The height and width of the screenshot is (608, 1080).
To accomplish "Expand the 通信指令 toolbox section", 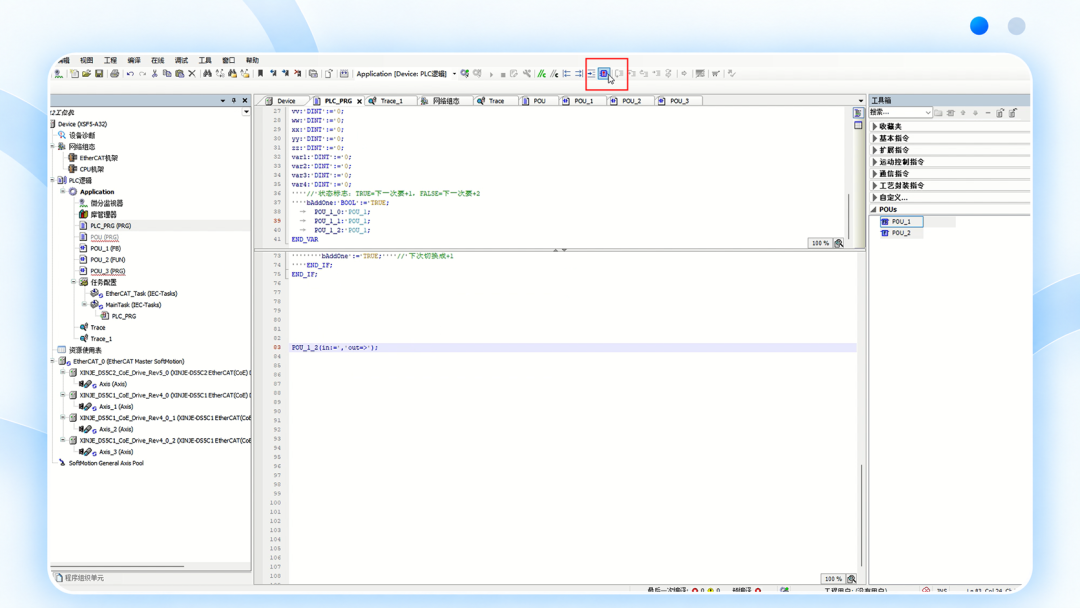I will click(875, 174).
